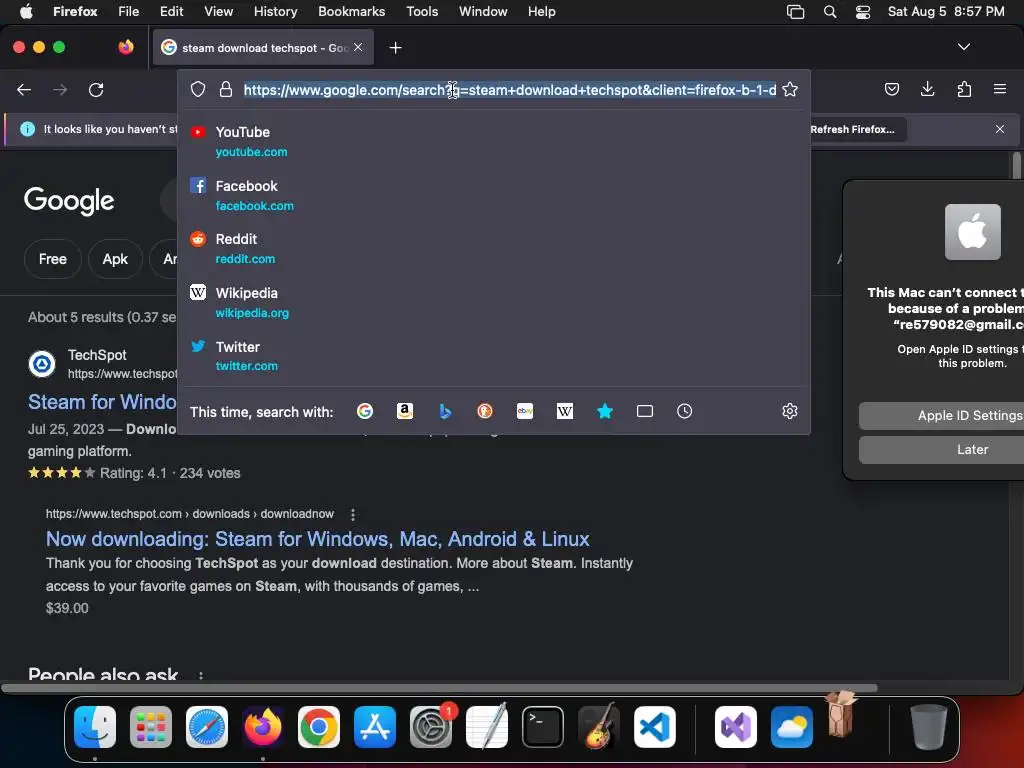Viewport: 1024px width, 768px height.
Task: Bookmark this page with the star icon
Action: [x=790, y=89]
